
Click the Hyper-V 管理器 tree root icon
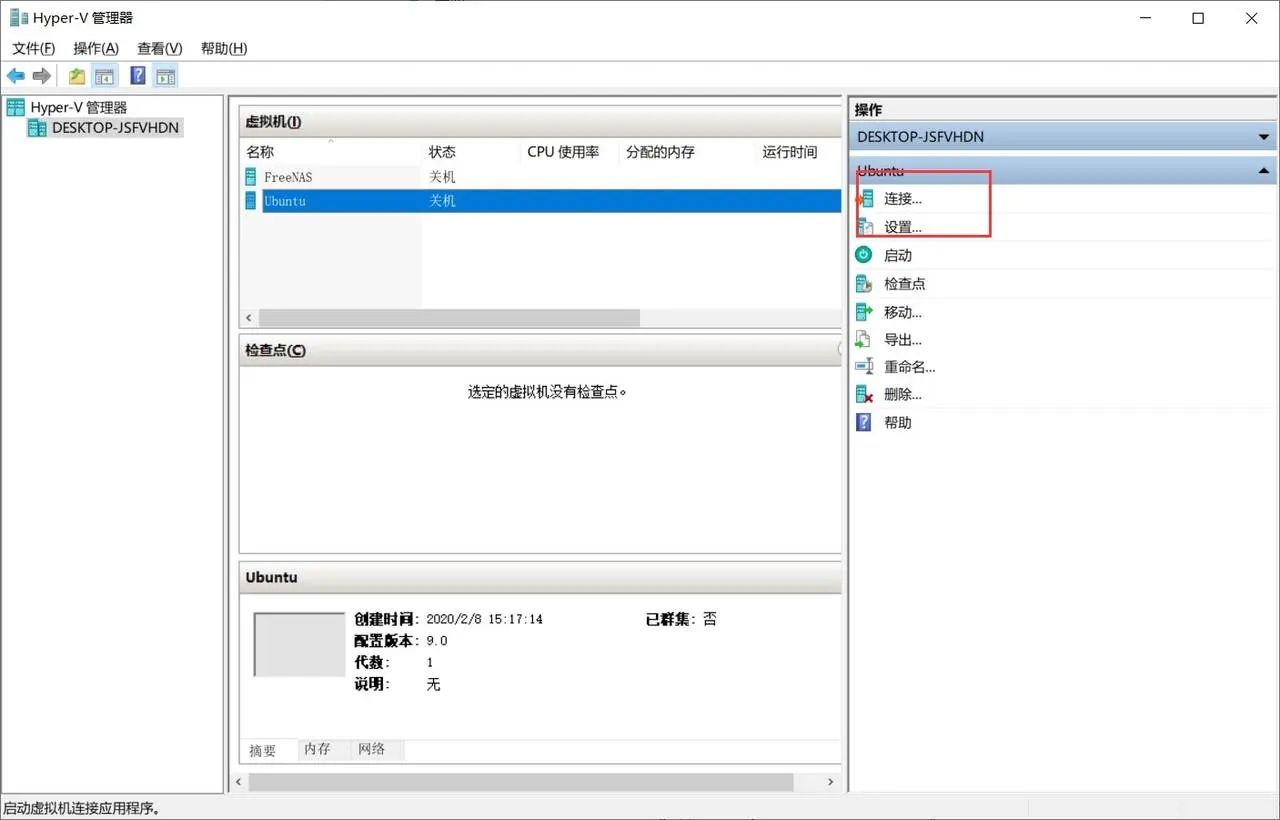click(x=16, y=108)
